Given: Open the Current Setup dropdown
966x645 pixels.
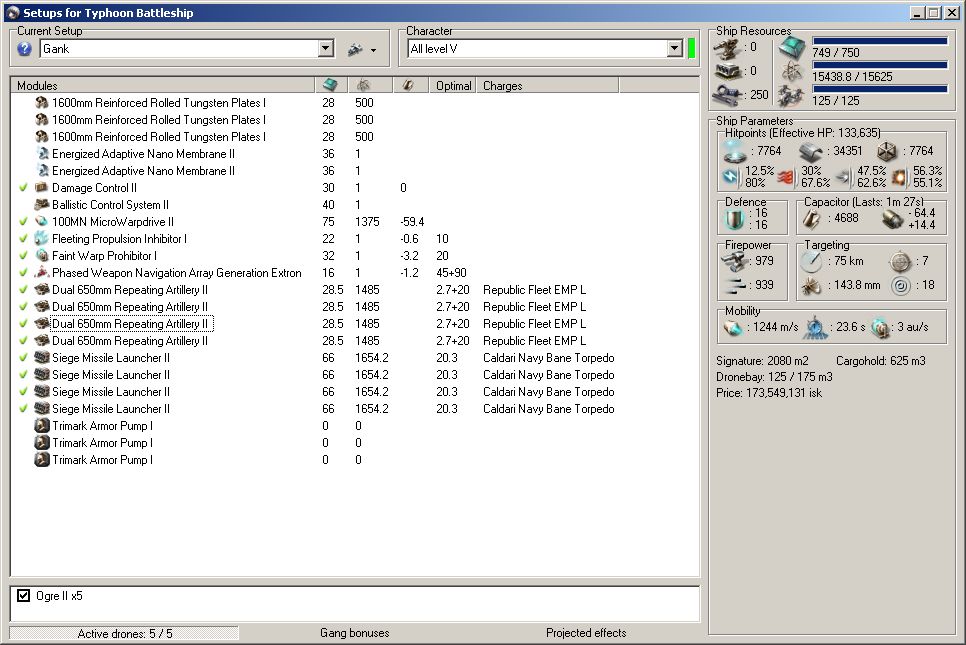Looking at the screenshot, I should (x=326, y=49).
